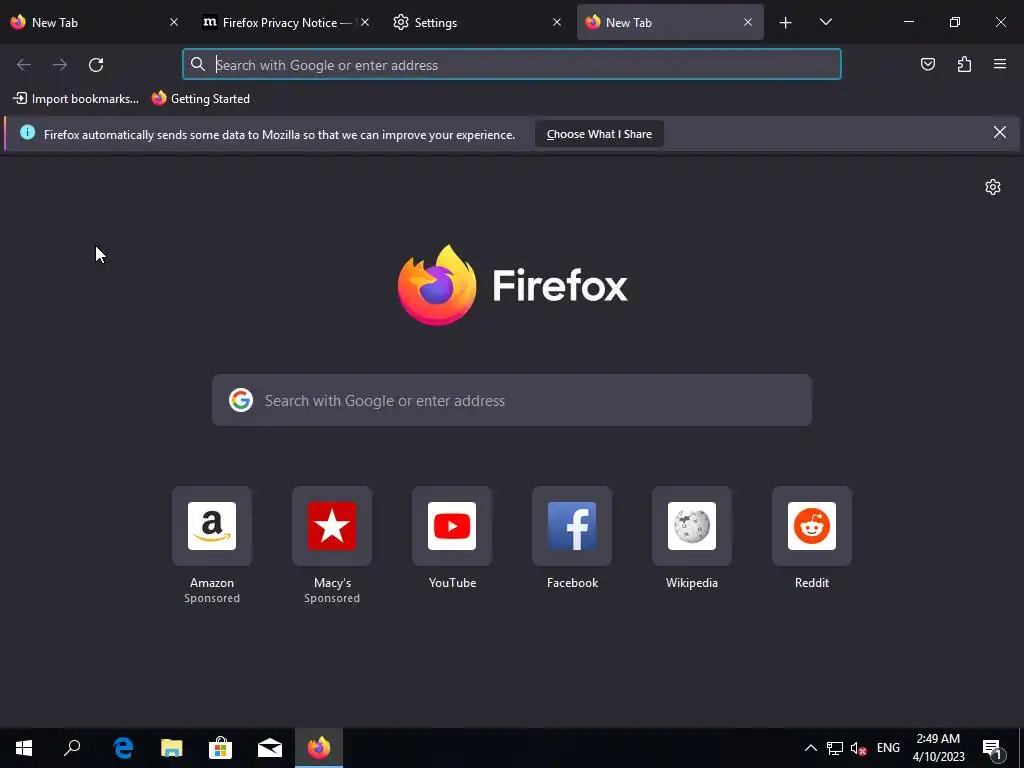Click ENG language indicator
Image resolution: width=1024 pixels, height=768 pixels.
[888, 748]
